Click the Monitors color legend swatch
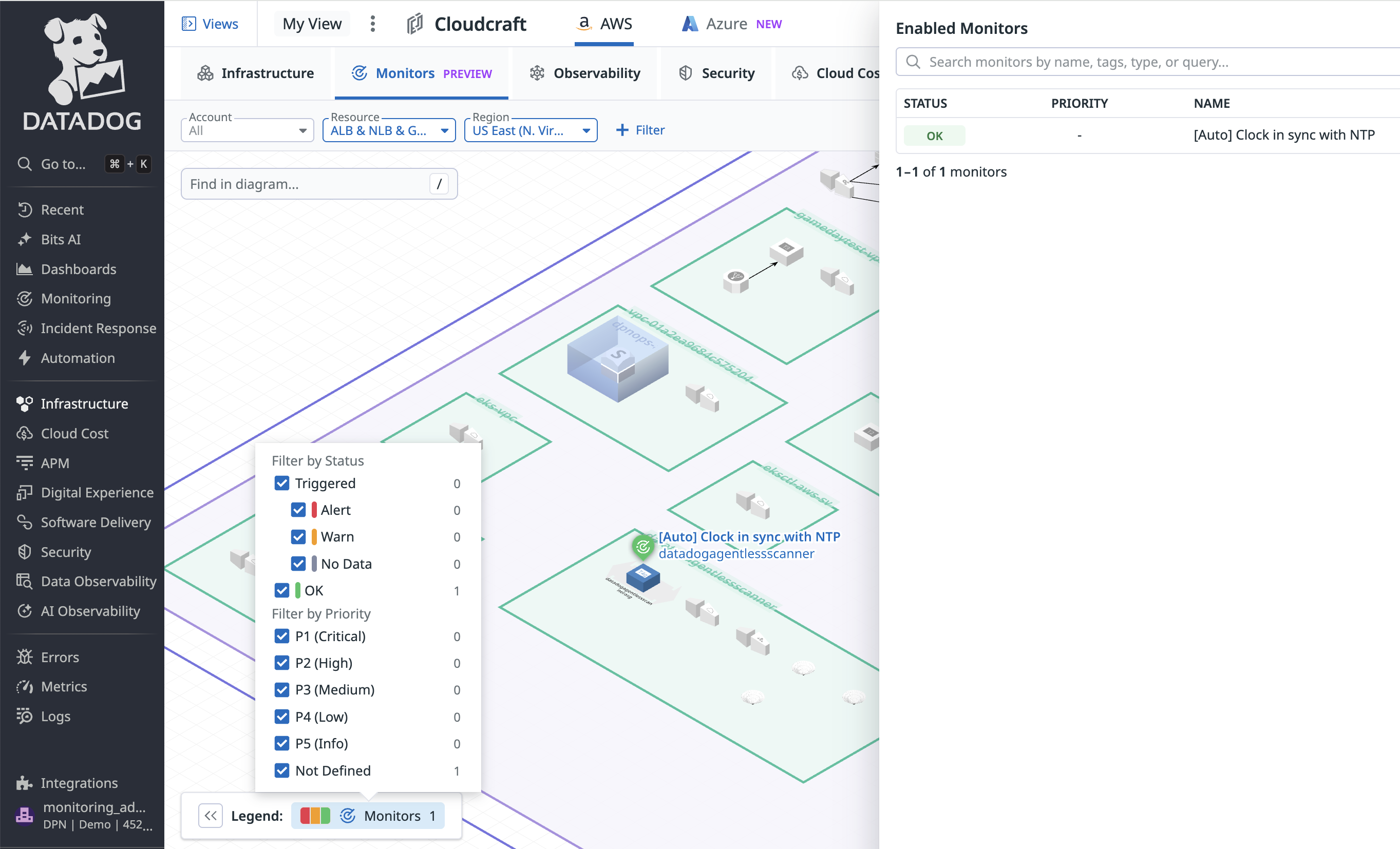Viewport: 1400px width, 849px height. [315, 816]
